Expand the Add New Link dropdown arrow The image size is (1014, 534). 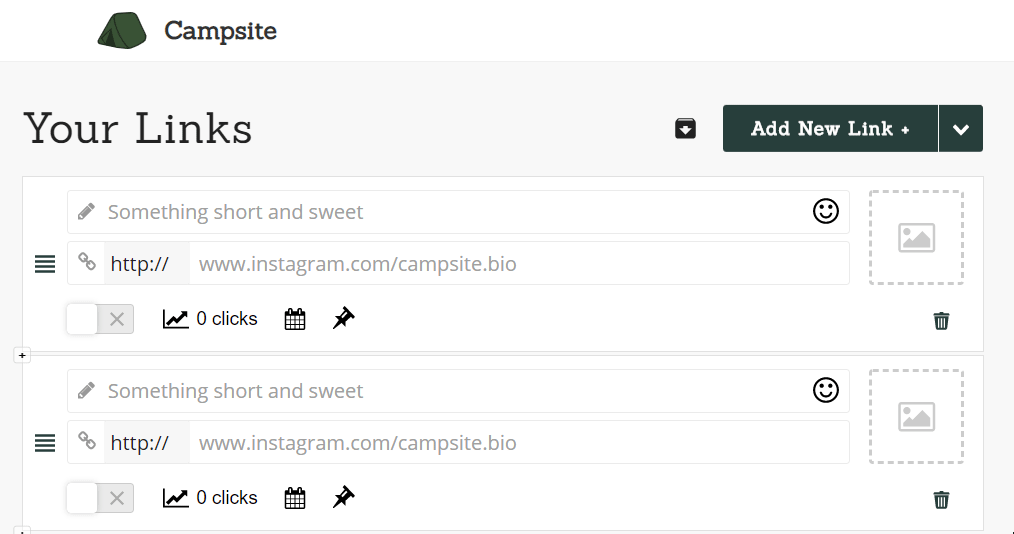click(x=961, y=129)
